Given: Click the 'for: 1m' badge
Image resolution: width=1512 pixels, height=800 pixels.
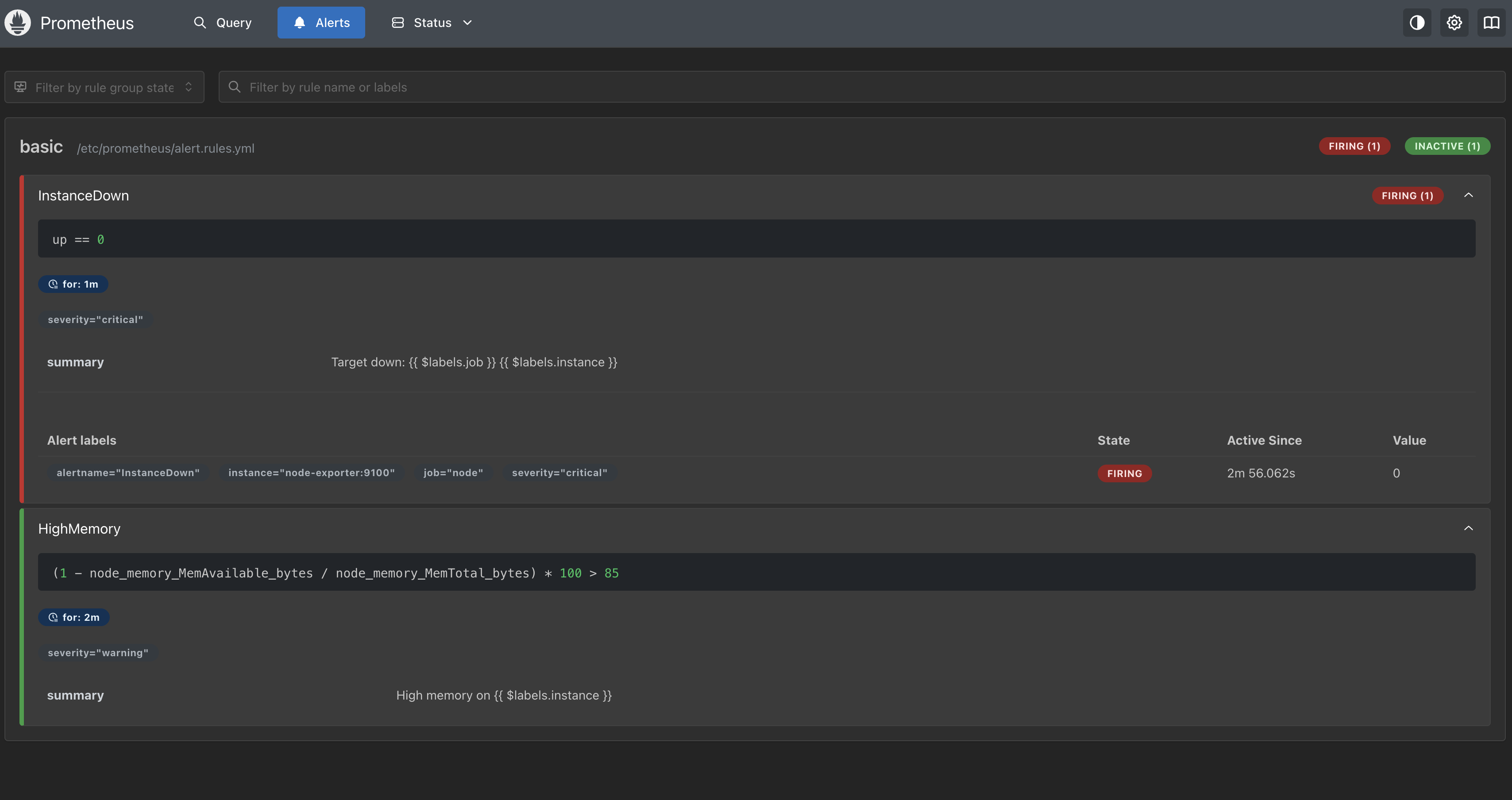Looking at the screenshot, I should click(73, 284).
